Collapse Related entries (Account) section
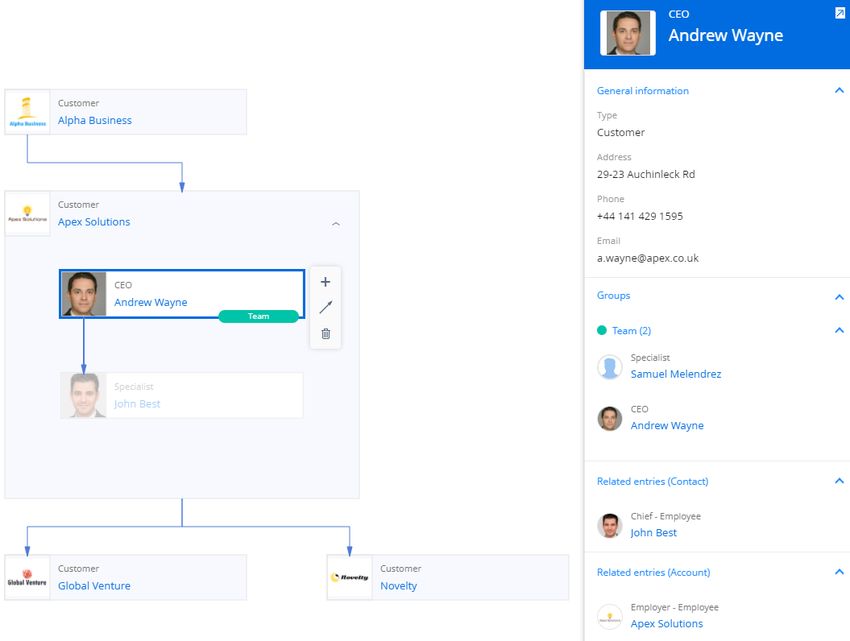The image size is (850, 641). point(839,572)
